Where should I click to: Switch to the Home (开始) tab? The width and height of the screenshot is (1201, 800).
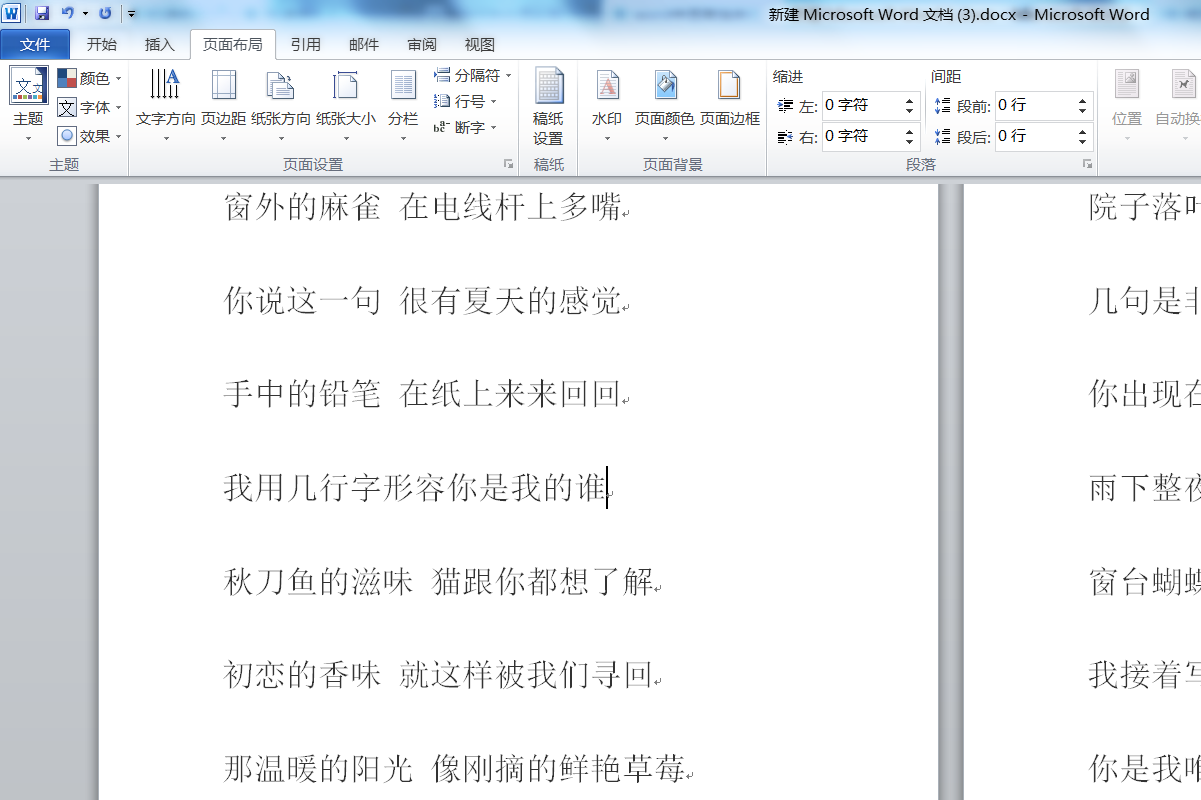101,45
